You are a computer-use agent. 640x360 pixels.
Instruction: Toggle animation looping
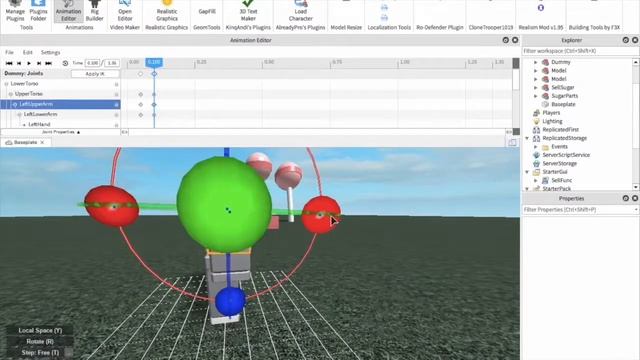65,63
